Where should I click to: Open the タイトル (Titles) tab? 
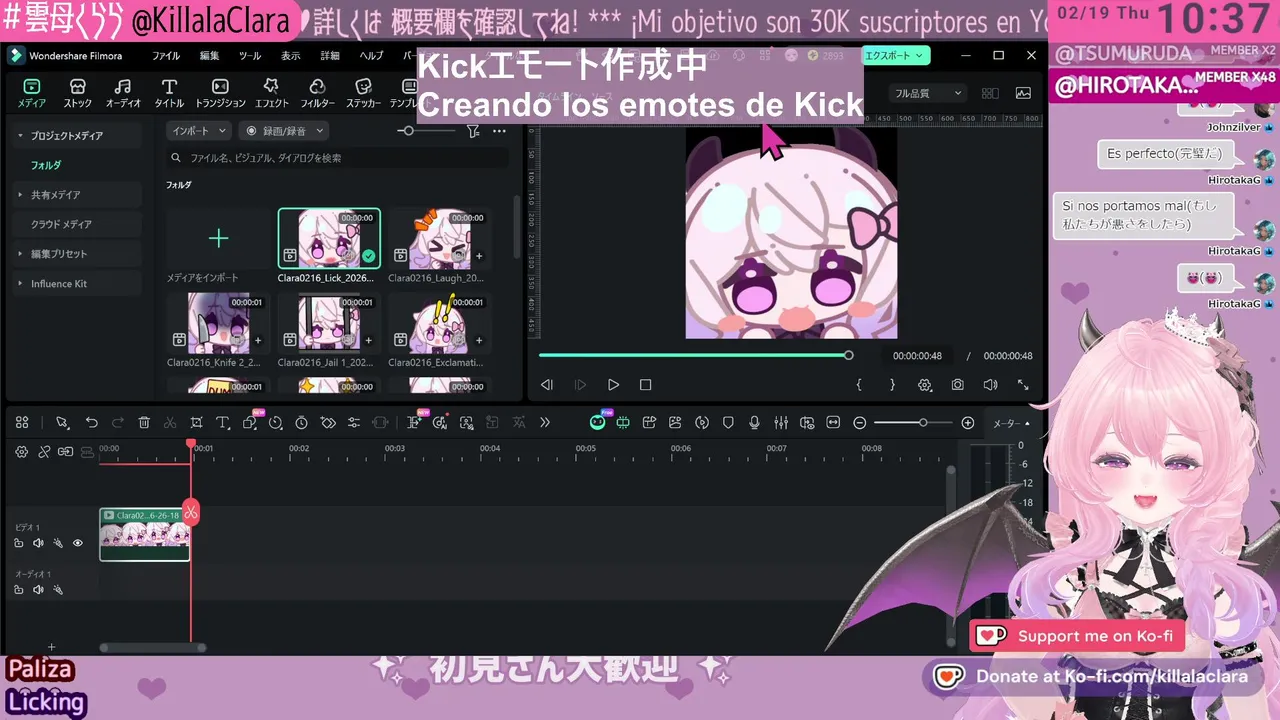click(x=169, y=93)
